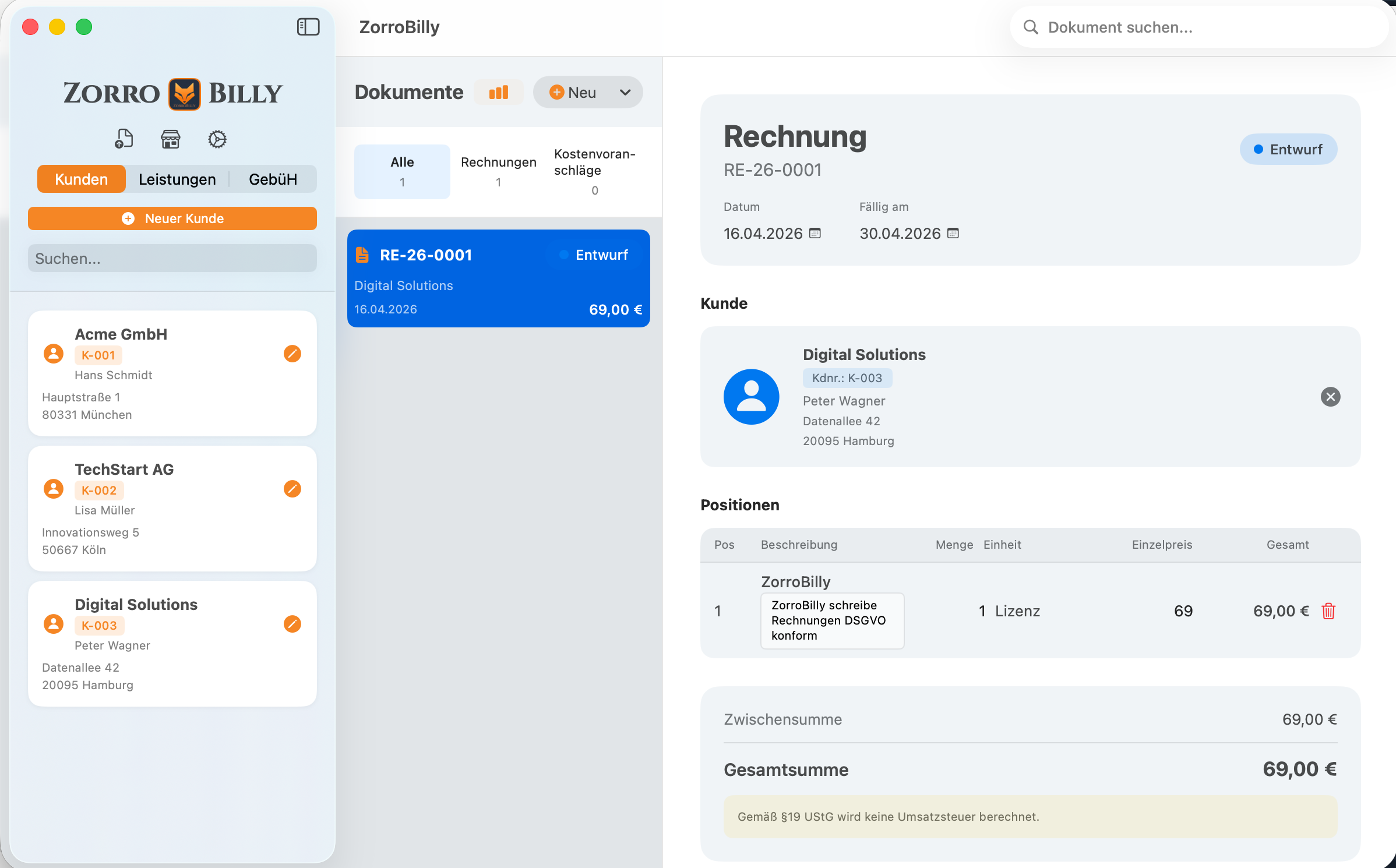Show all documents with Alle filter
The height and width of the screenshot is (868, 1396).
pyautogui.click(x=402, y=172)
